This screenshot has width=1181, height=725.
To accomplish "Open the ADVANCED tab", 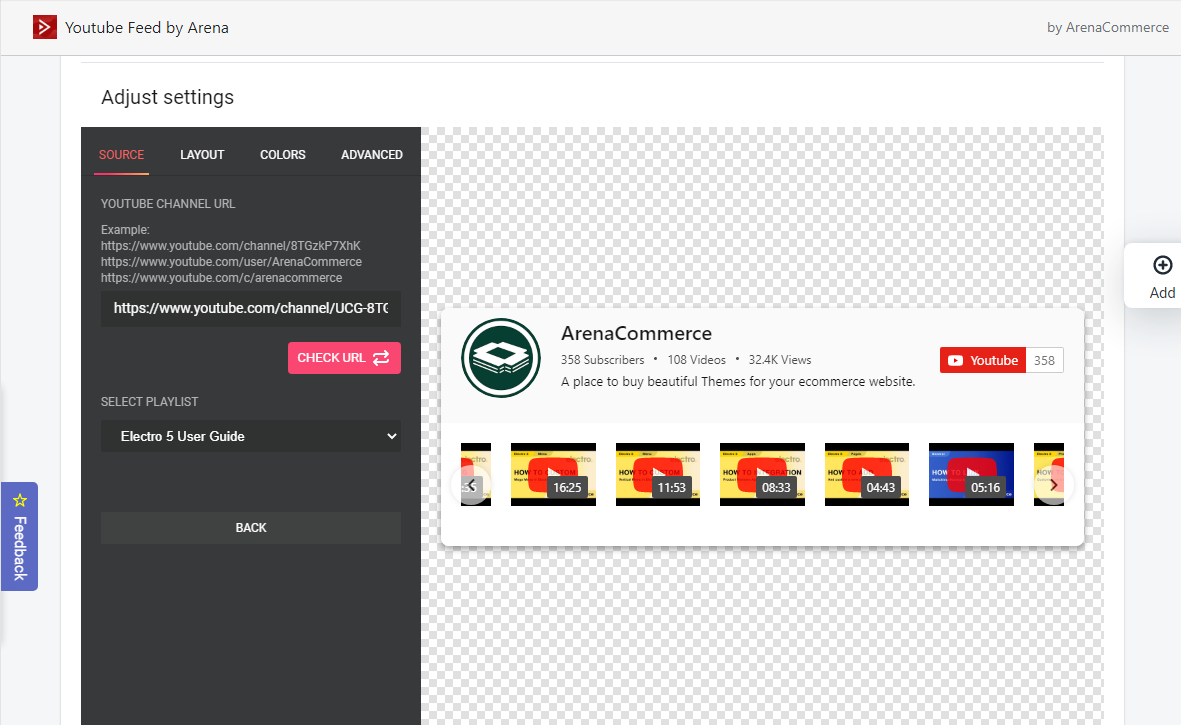I will click(x=371, y=154).
